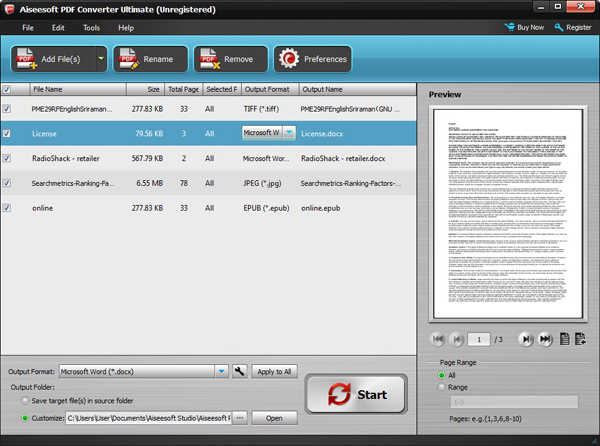
Task: Click the JPEG (*.jpg) output format cell
Action: (x=262, y=183)
